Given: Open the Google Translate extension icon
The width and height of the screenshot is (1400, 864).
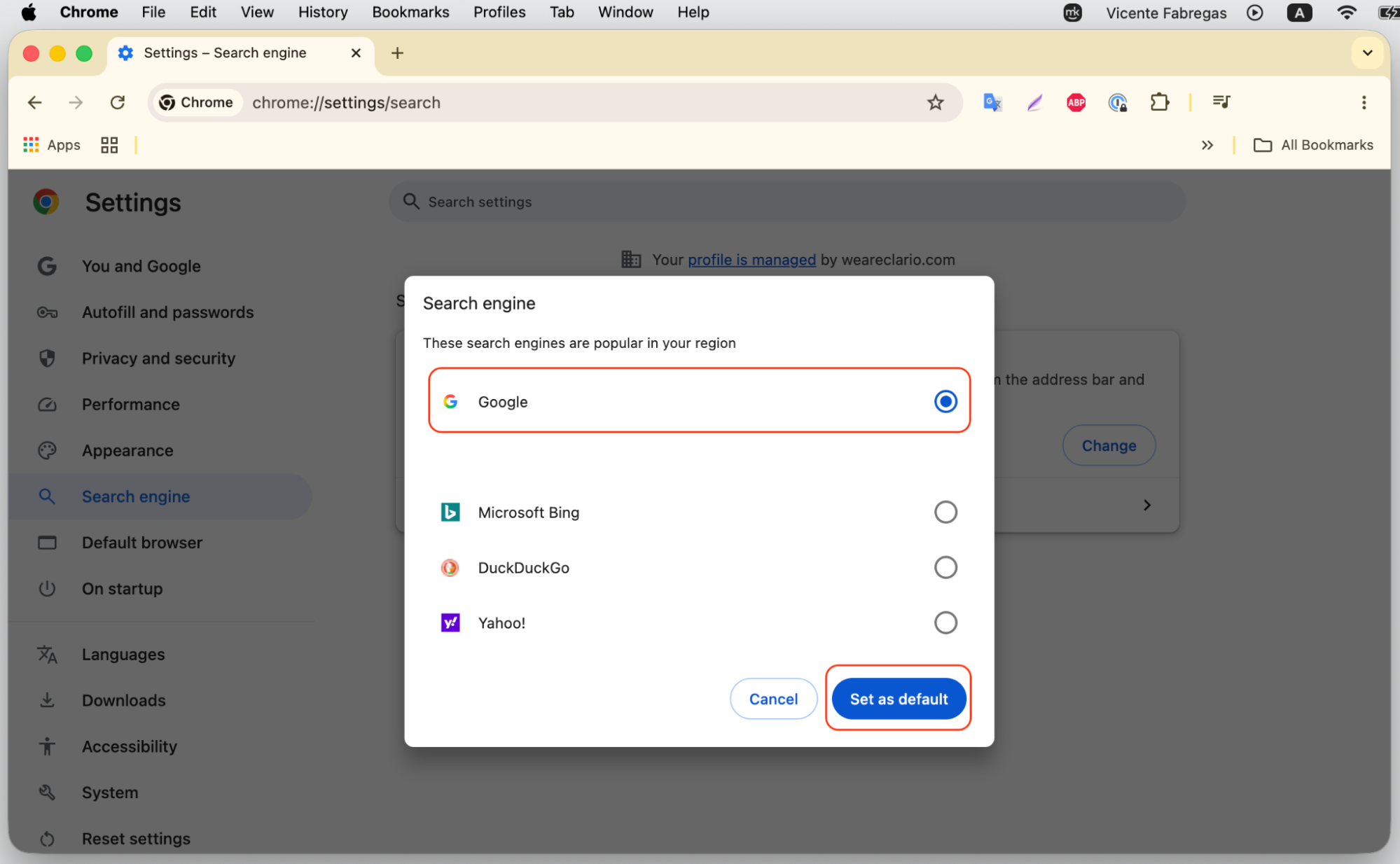Looking at the screenshot, I should pos(992,102).
